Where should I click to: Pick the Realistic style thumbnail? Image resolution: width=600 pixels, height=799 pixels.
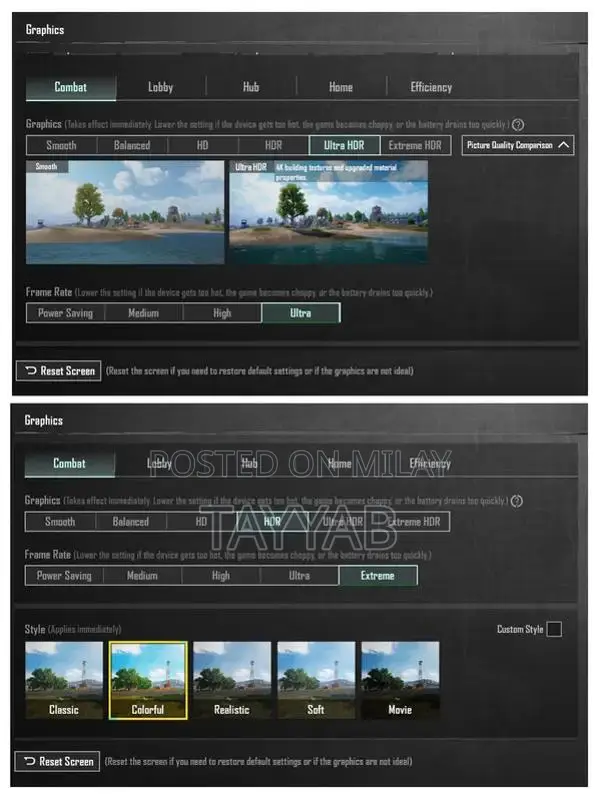click(x=232, y=680)
